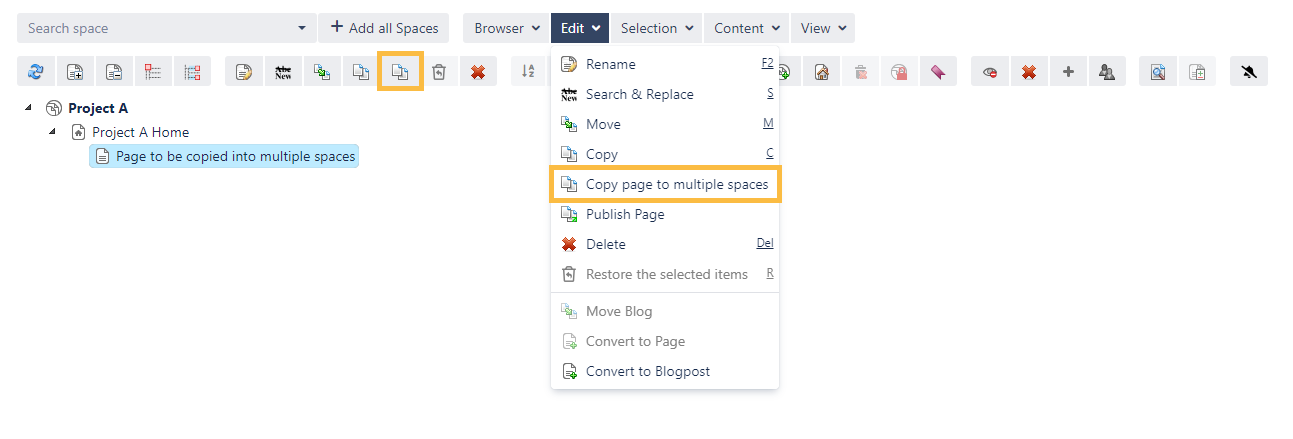Click the rename page toolbar icon
Screen dimensions: 1293x439
coord(244,72)
